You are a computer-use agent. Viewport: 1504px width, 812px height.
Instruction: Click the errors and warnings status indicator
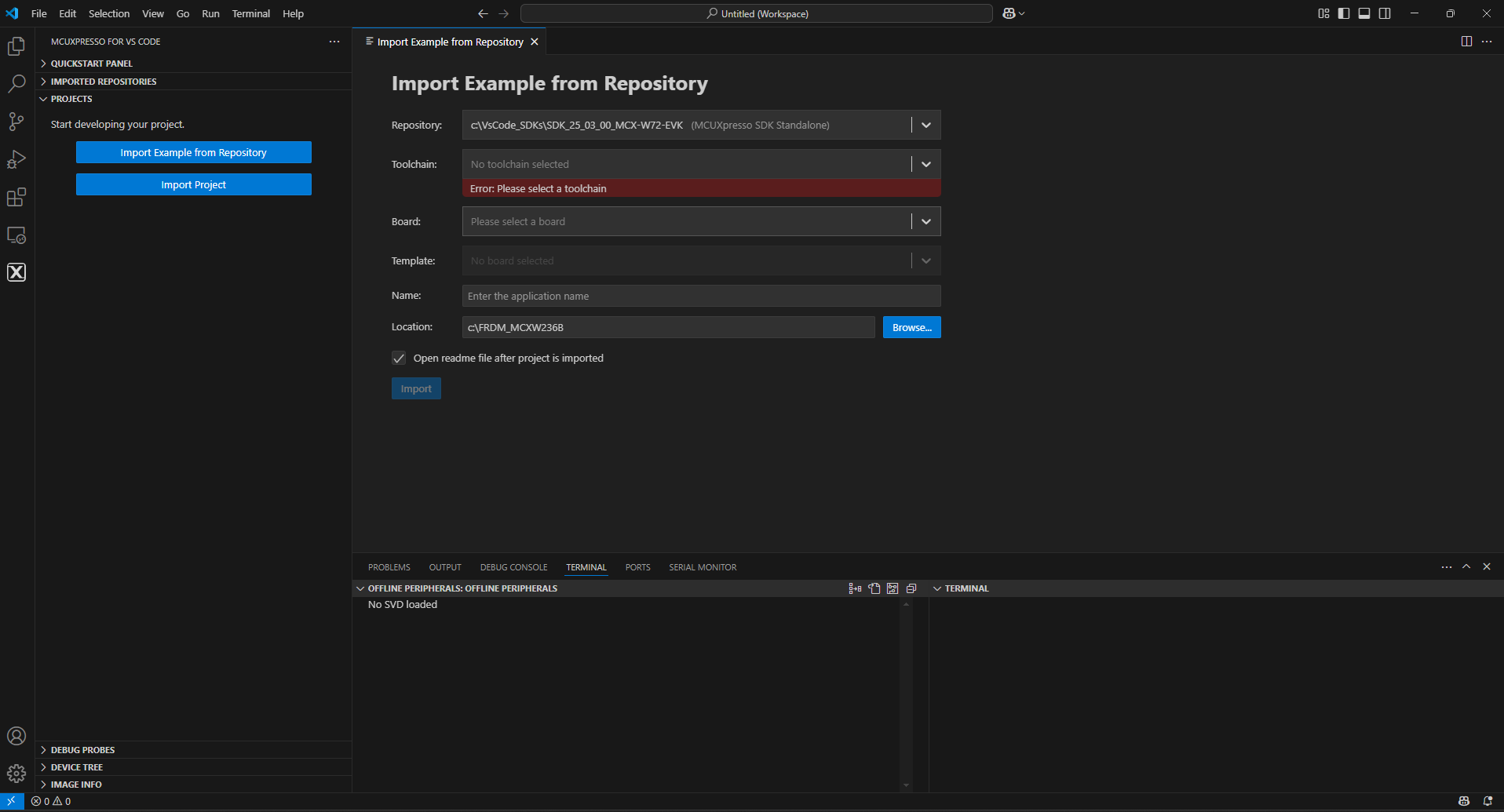pos(50,801)
